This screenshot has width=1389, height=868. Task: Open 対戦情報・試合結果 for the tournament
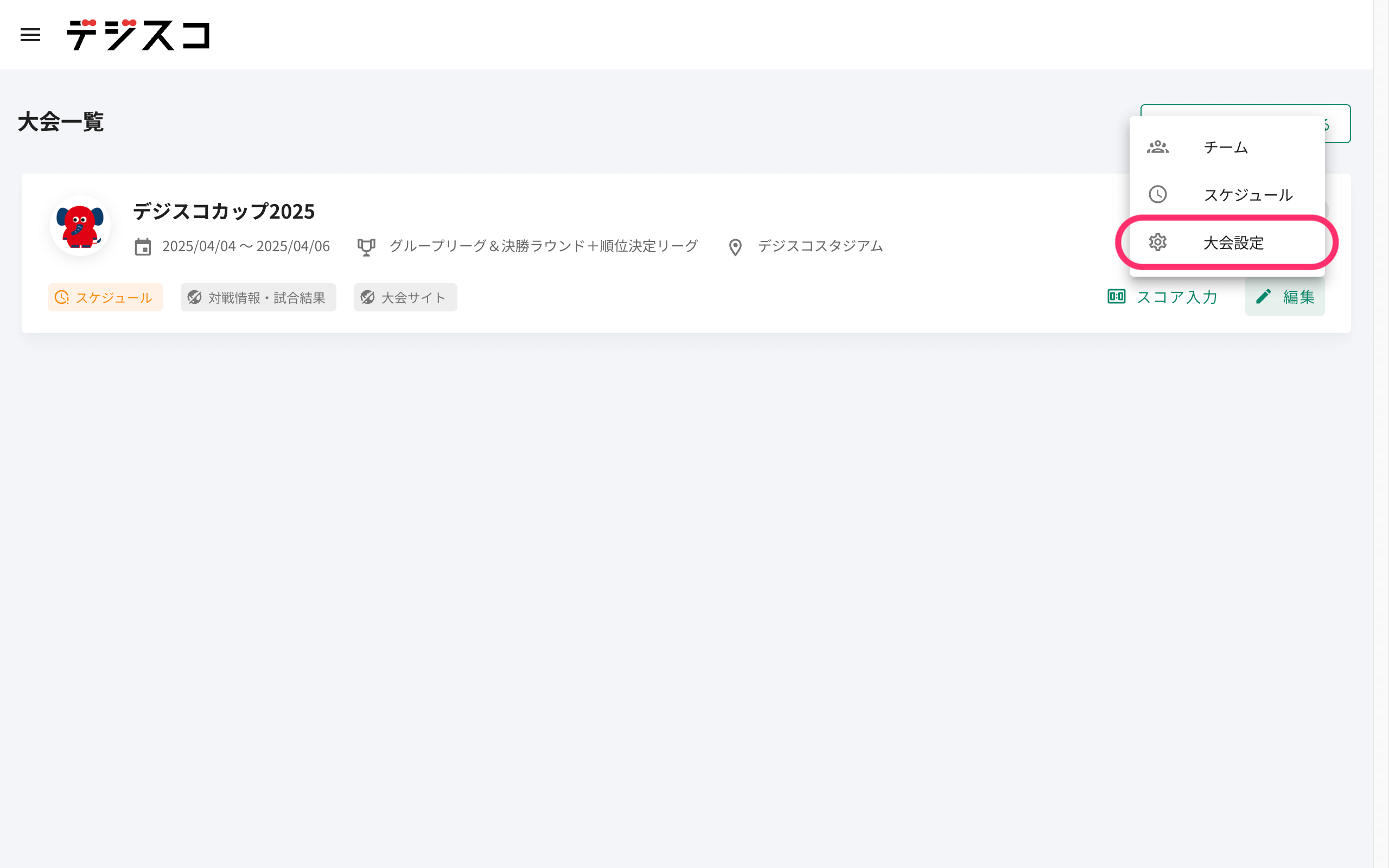tap(258, 297)
